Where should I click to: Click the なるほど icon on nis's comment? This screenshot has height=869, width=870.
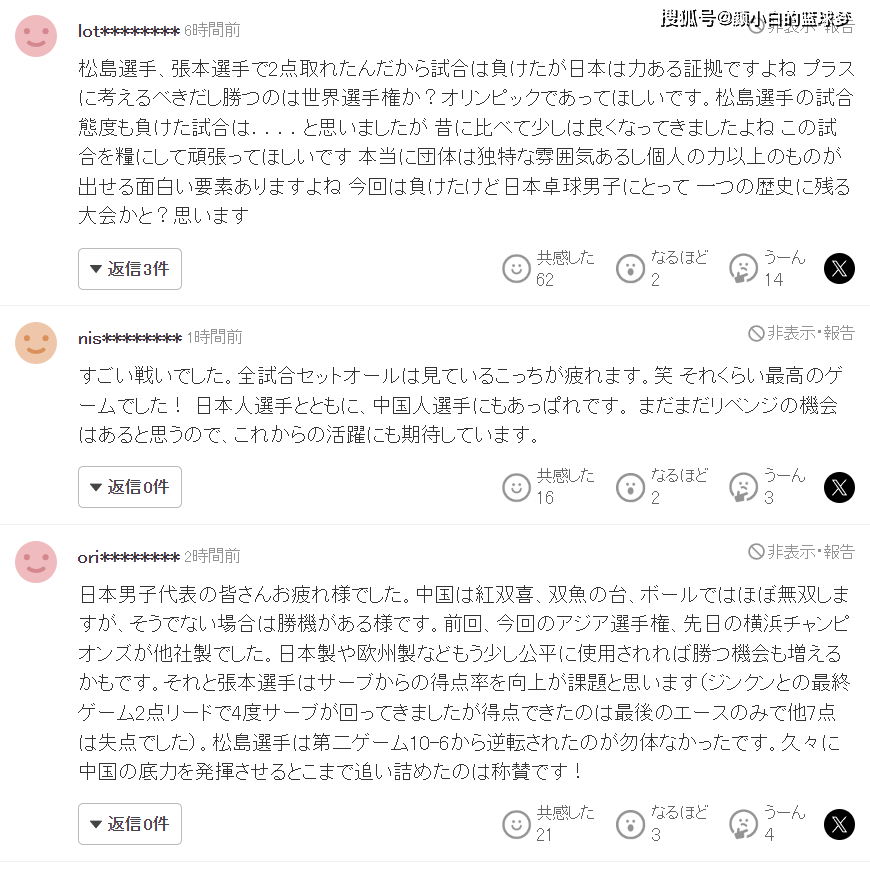tap(630, 487)
